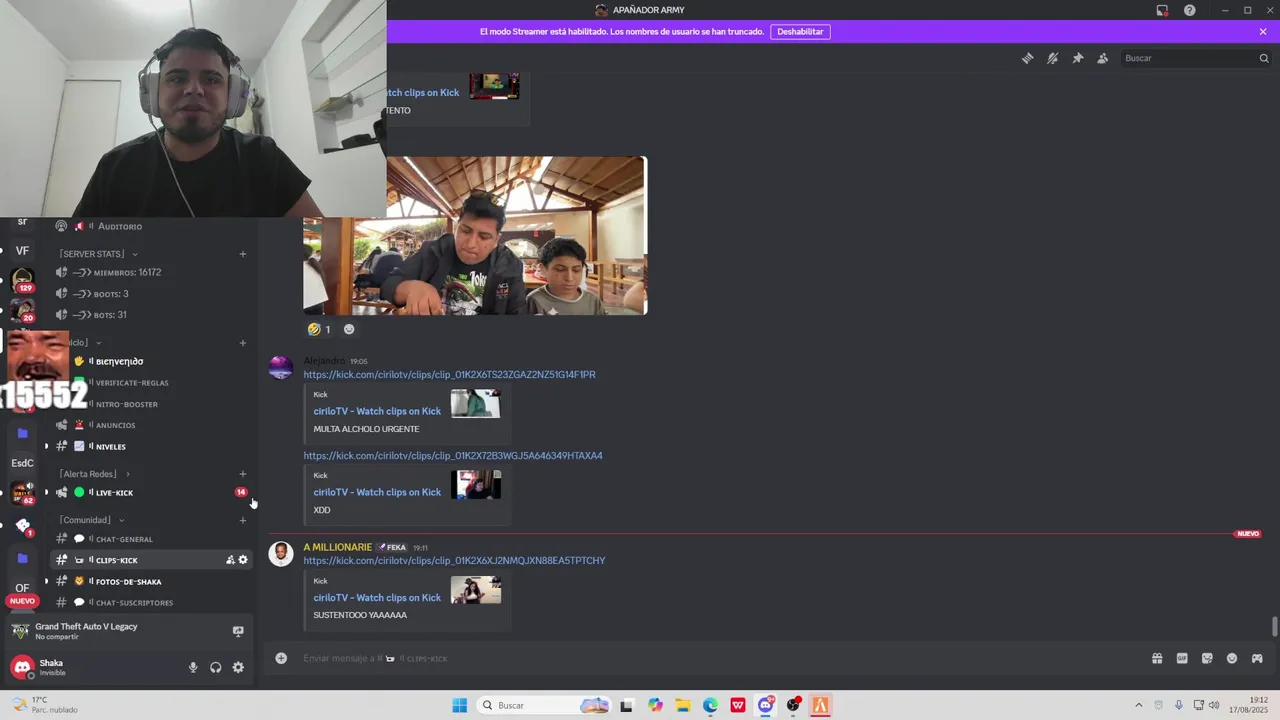Open Copilot from the taskbar

(655, 705)
